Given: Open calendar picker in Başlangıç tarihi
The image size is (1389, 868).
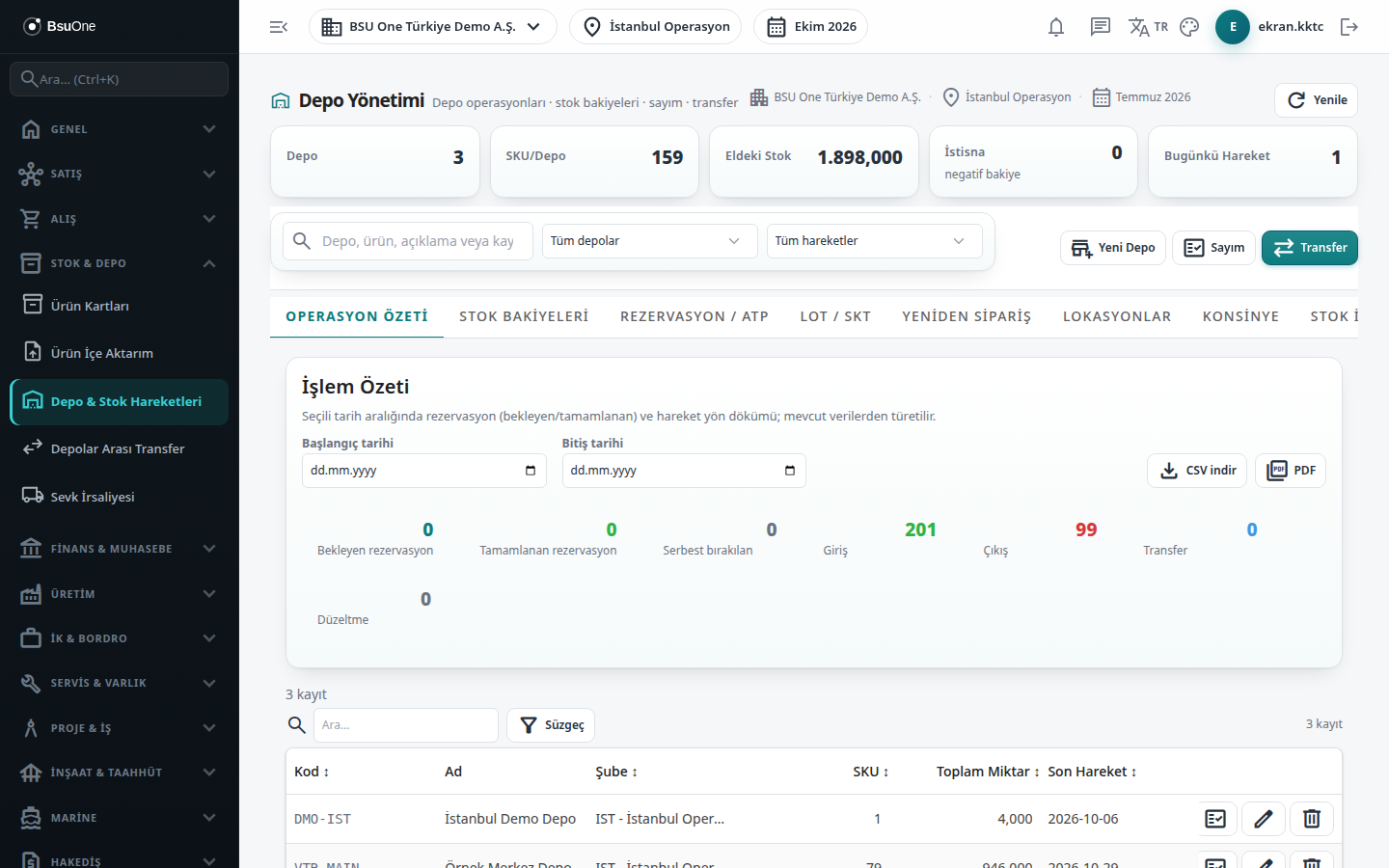Looking at the screenshot, I should 531,471.
